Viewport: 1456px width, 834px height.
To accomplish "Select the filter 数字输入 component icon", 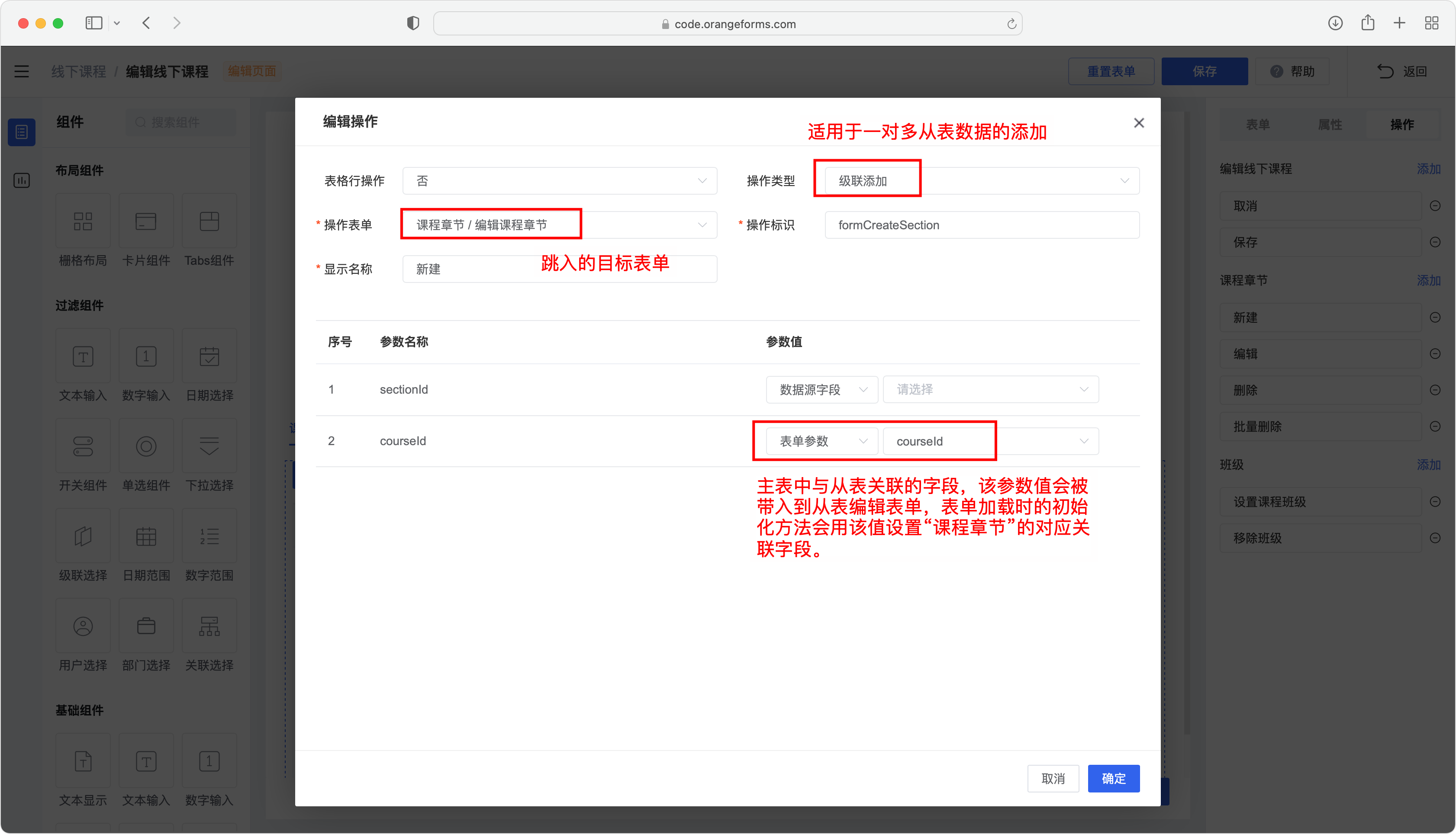I will [x=145, y=356].
